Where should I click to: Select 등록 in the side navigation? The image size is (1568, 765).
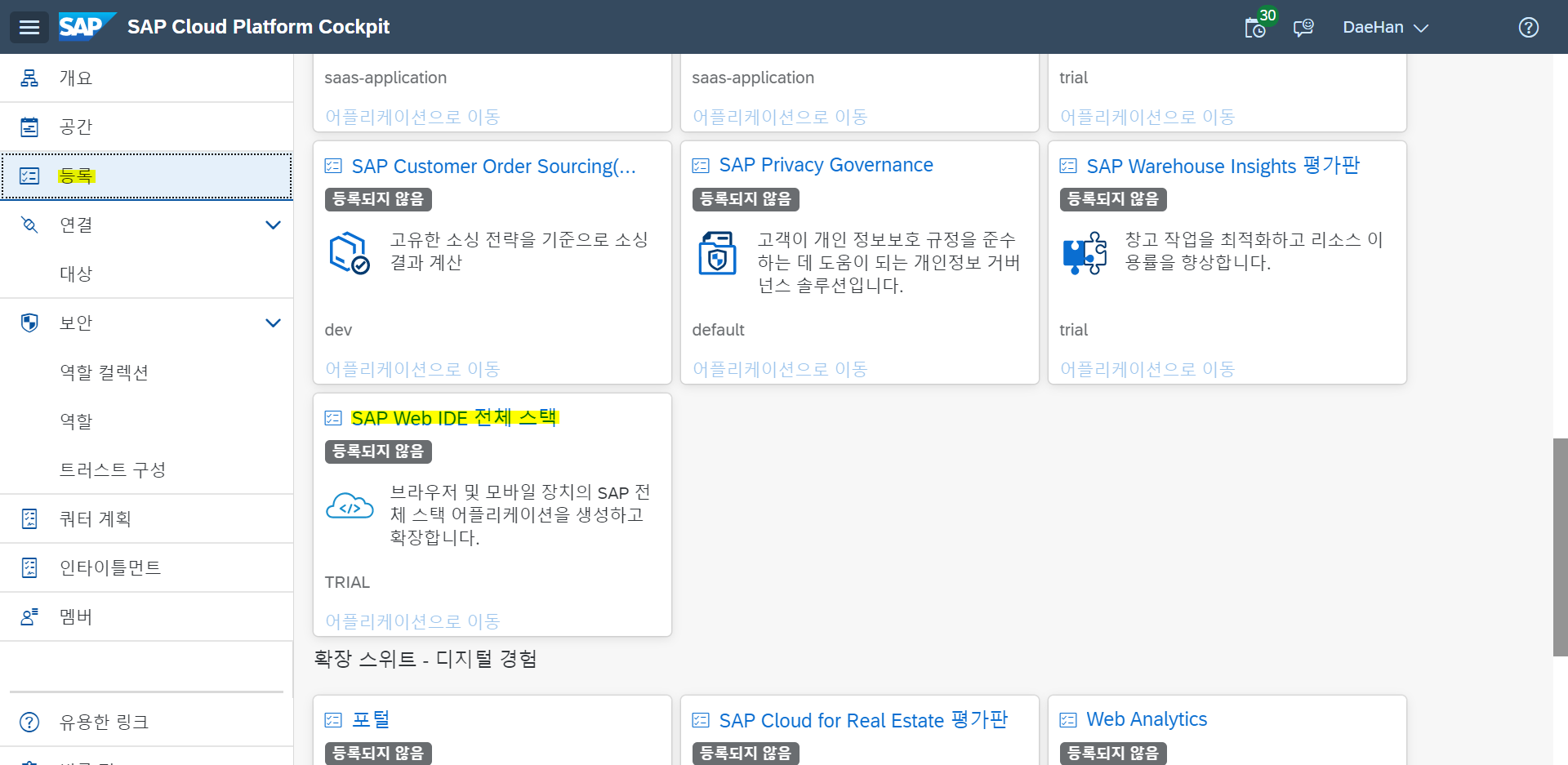pos(147,176)
